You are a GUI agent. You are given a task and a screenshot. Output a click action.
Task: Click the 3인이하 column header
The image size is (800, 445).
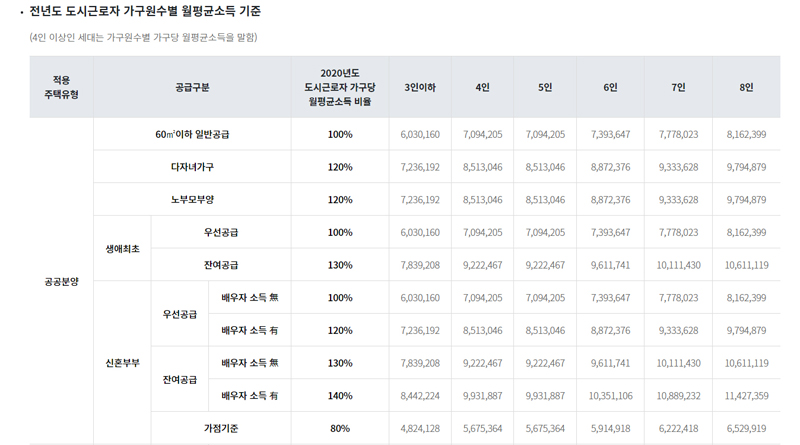420,87
